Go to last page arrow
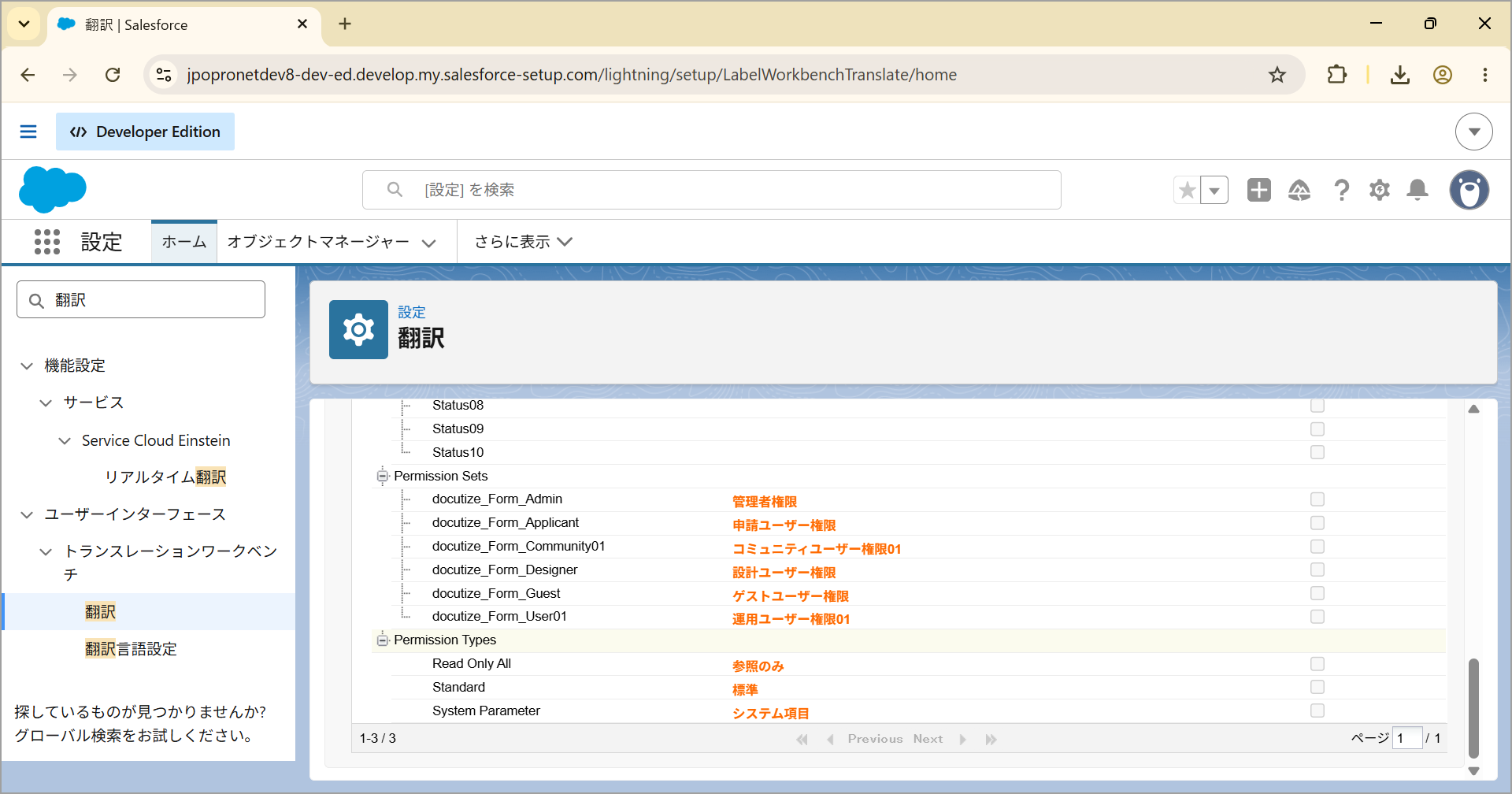 [991, 739]
